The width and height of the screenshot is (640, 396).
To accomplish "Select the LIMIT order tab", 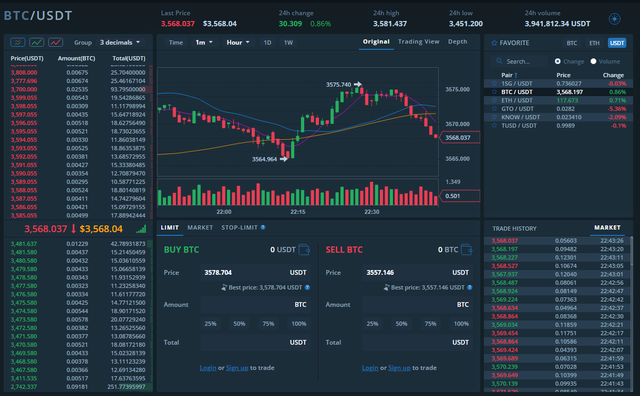I will pos(170,227).
